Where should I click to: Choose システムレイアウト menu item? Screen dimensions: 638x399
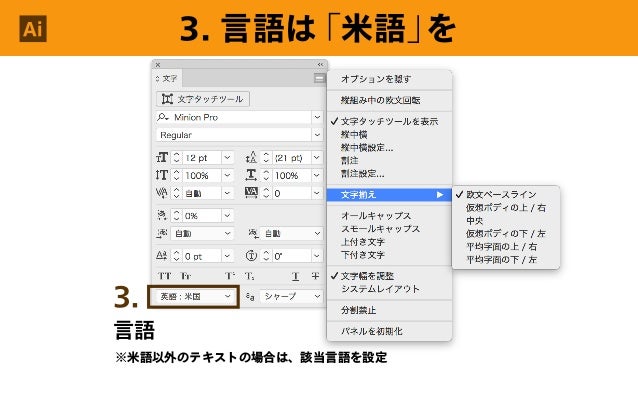click(389, 289)
